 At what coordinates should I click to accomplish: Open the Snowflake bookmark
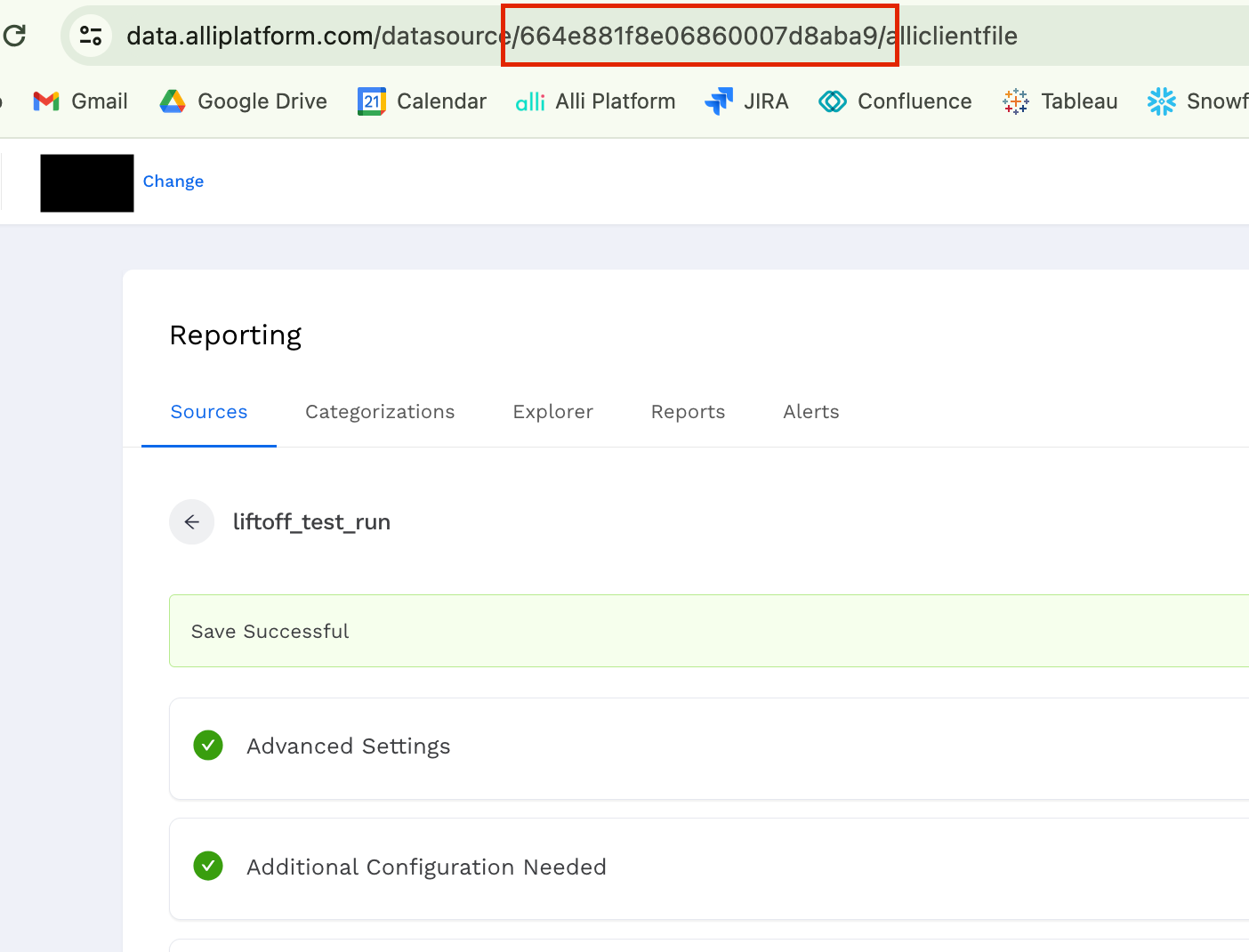pos(1197,101)
